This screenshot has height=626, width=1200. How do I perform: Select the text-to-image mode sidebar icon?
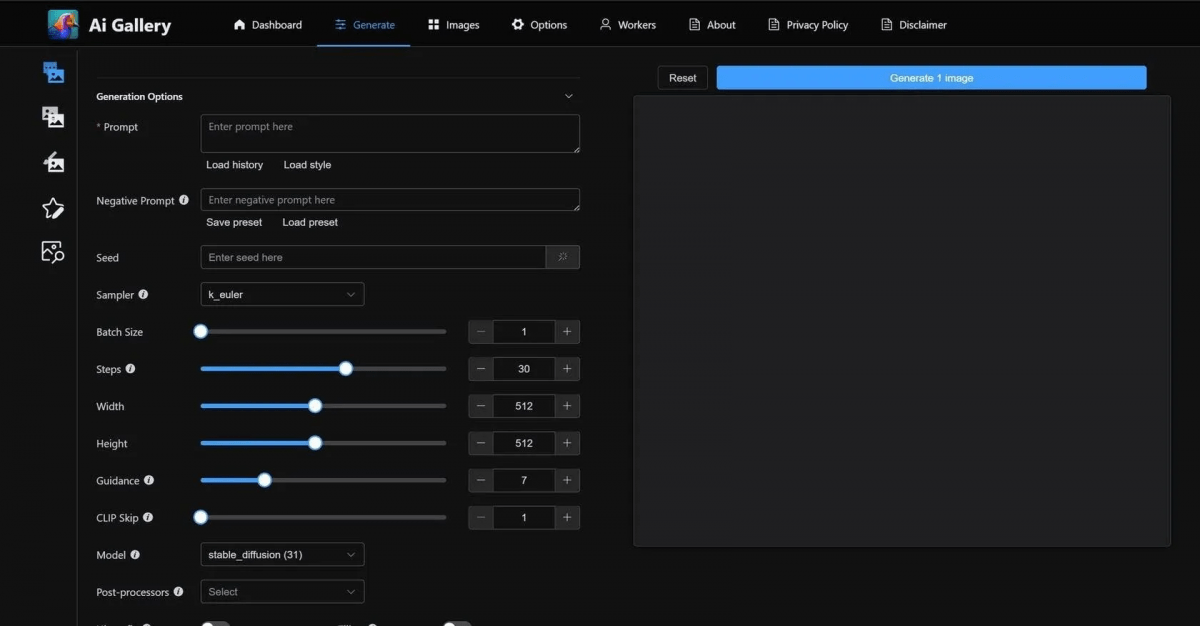point(53,72)
